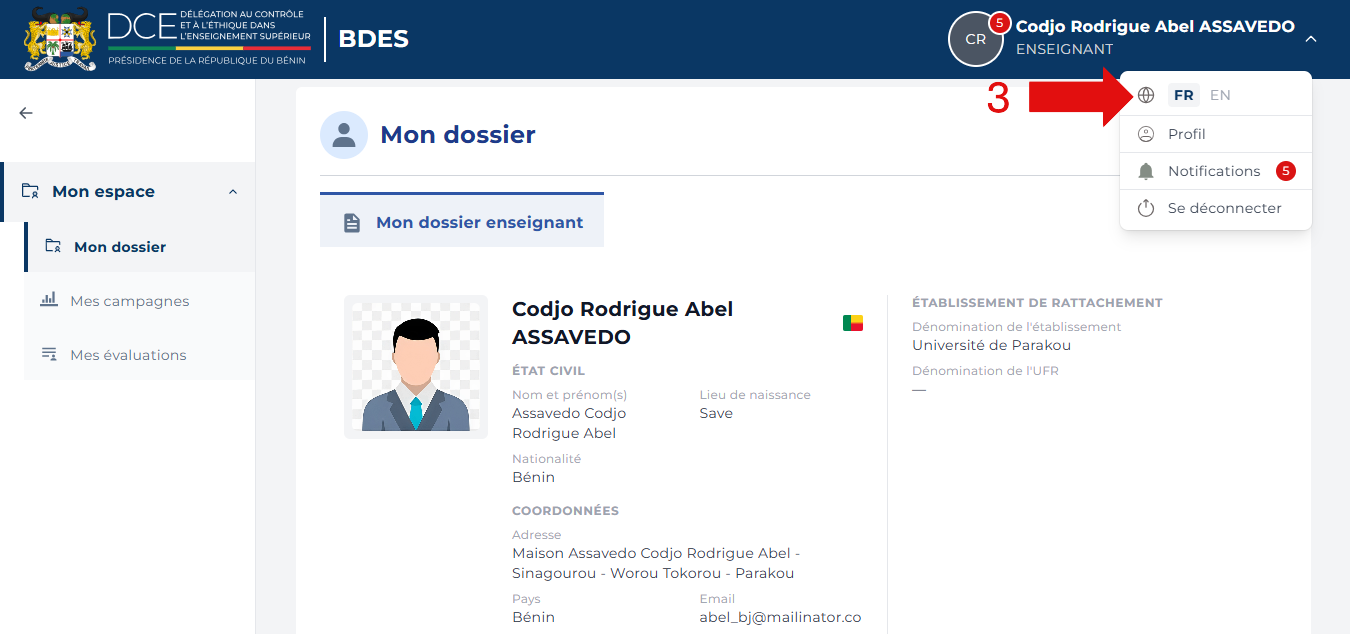The width and height of the screenshot is (1350, 634).
Task: Switch language to FR
Action: (x=1183, y=95)
